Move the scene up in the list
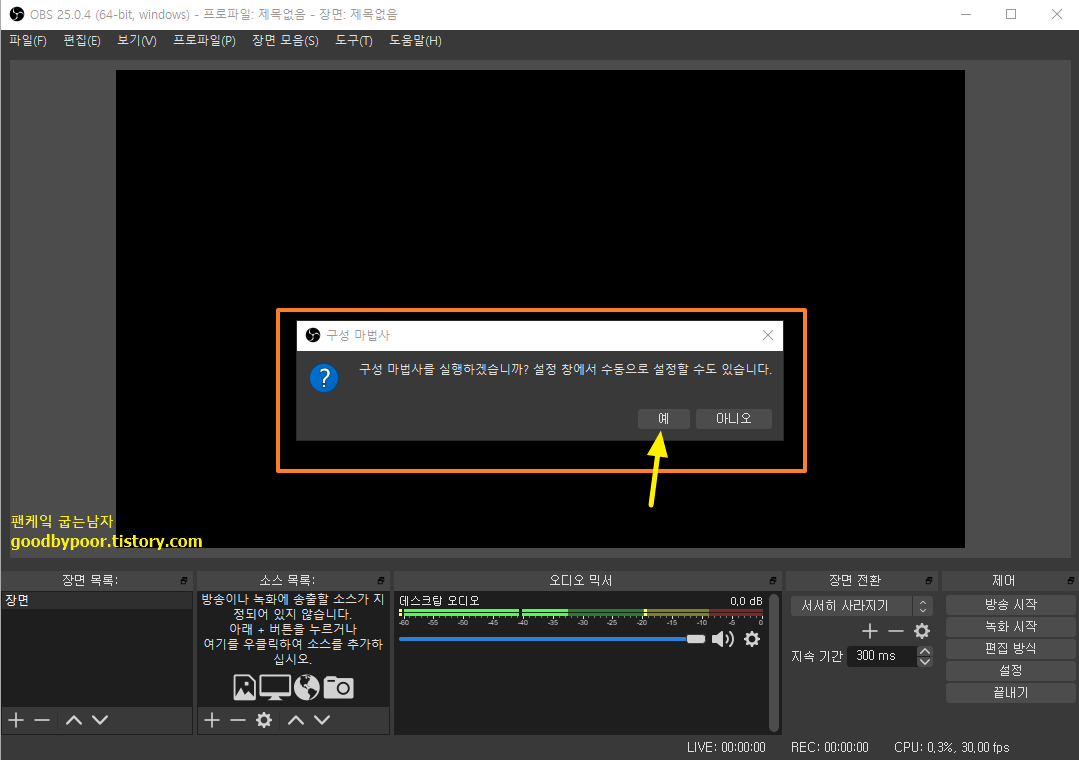The height and width of the screenshot is (760, 1079). pyautogui.click(x=74, y=720)
